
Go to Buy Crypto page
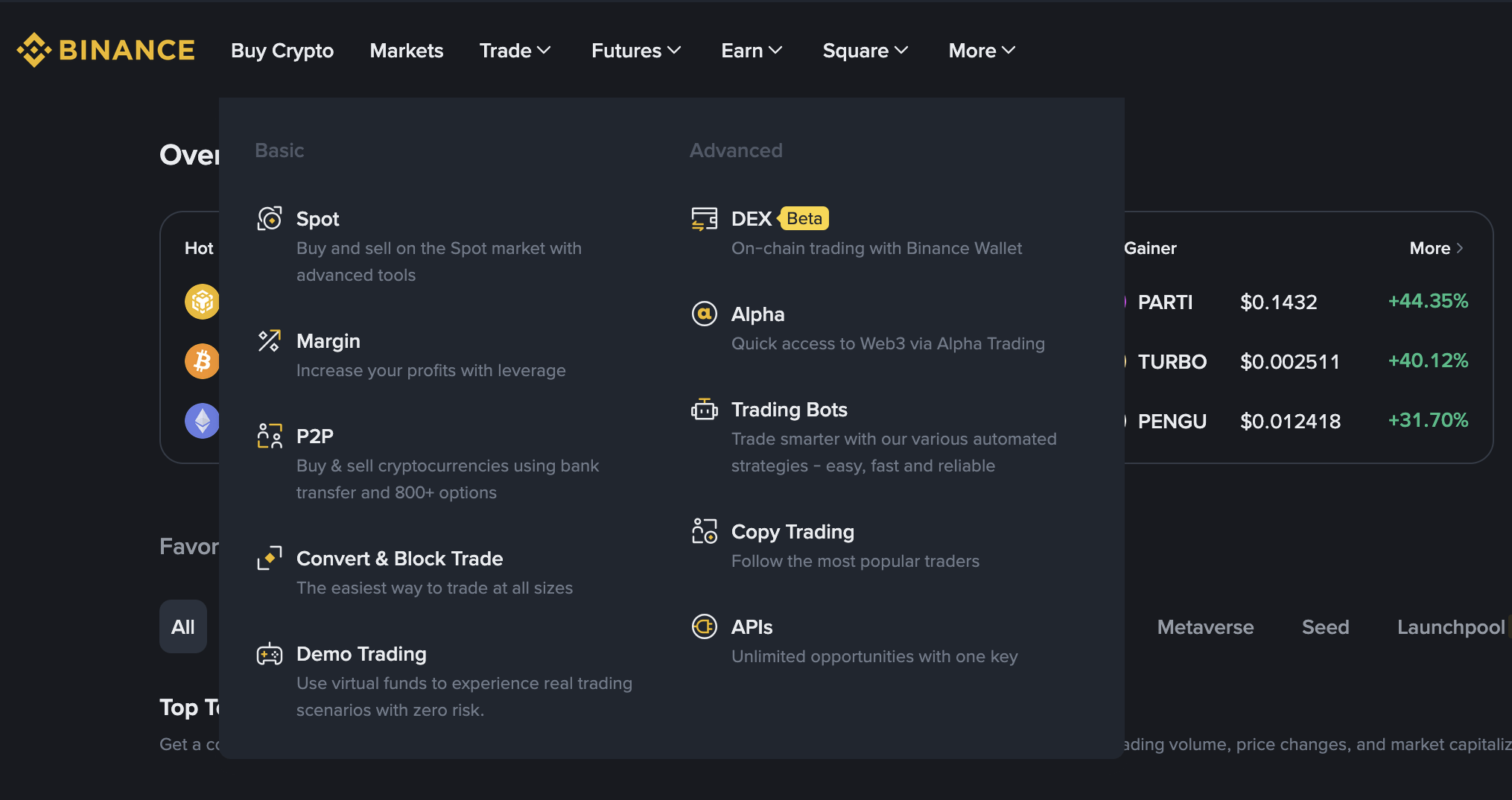pos(282,50)
